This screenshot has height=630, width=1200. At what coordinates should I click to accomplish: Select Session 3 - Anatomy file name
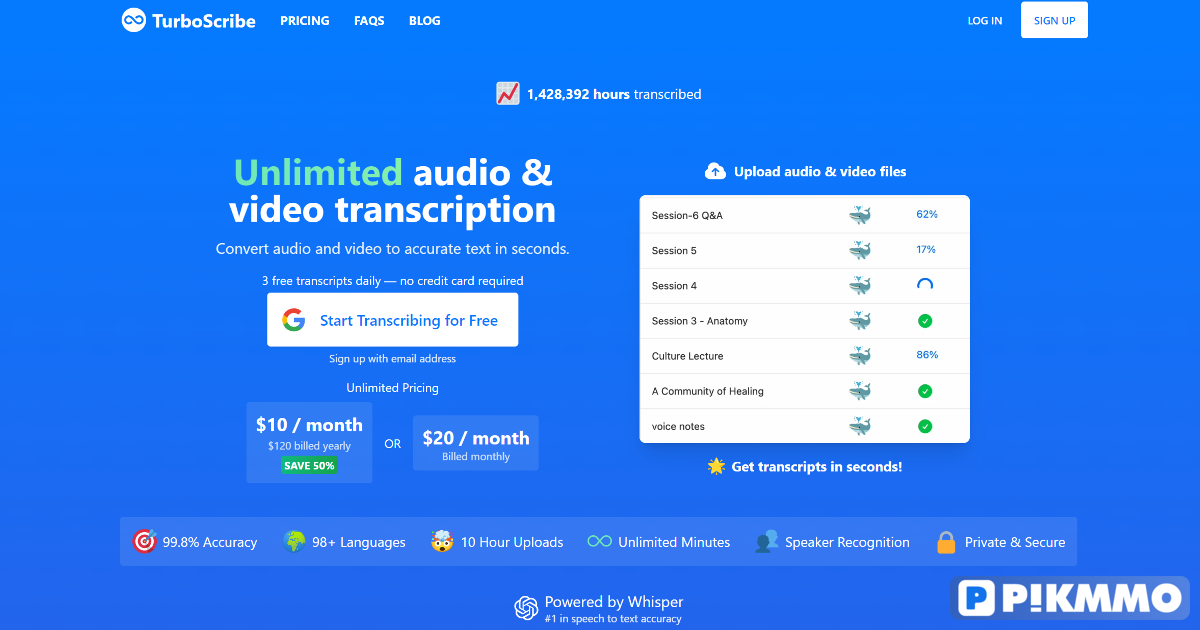coord(700,321)
